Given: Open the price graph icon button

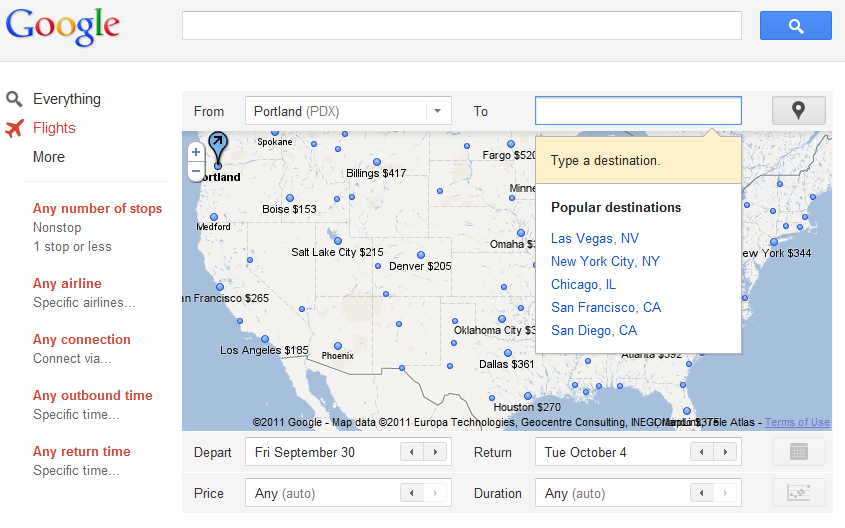Looking at the screenshot, I should tap(799, 492).
